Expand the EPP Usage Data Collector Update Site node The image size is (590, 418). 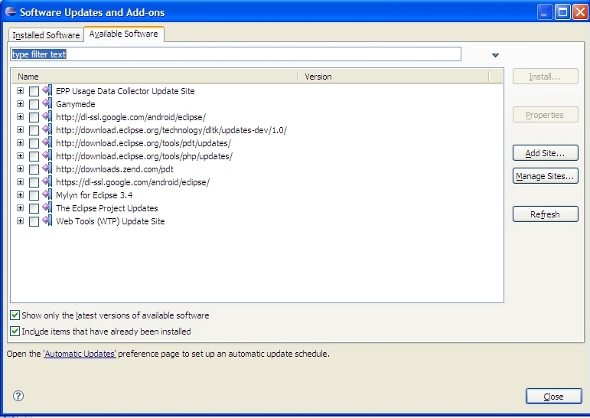20,91
